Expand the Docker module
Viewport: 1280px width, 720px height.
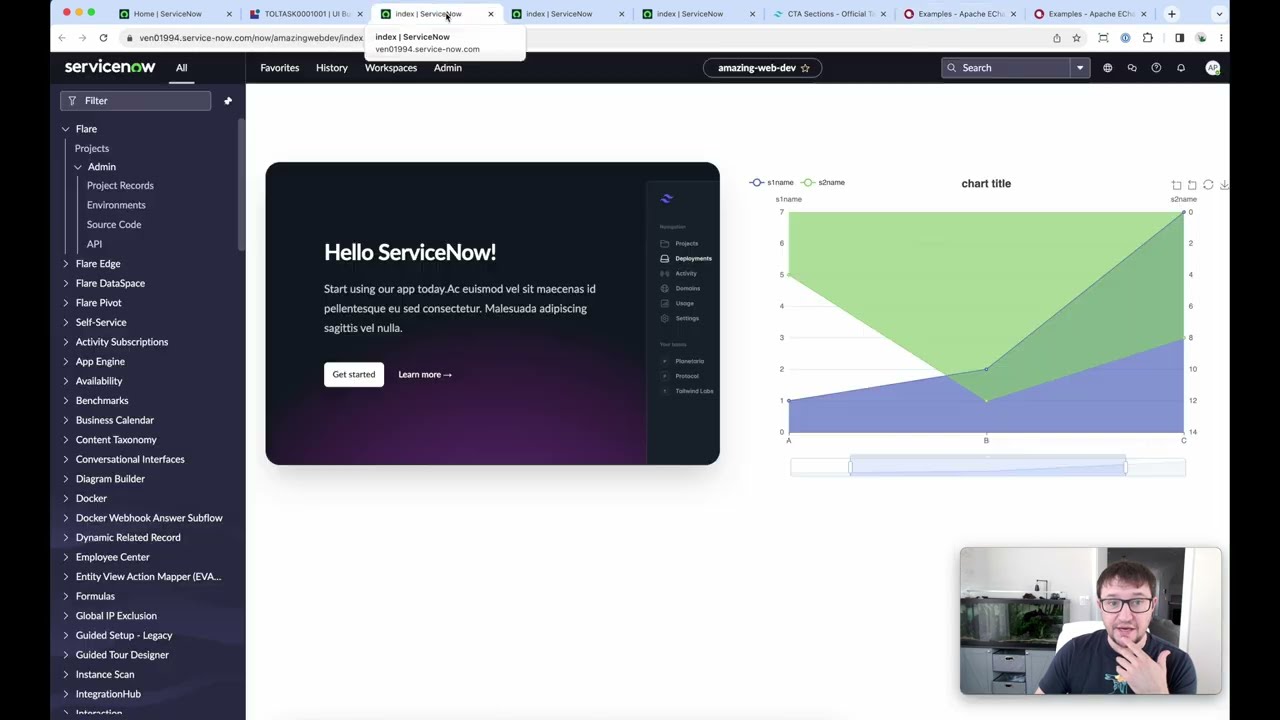pyautogui.click(x=65, y=498)
